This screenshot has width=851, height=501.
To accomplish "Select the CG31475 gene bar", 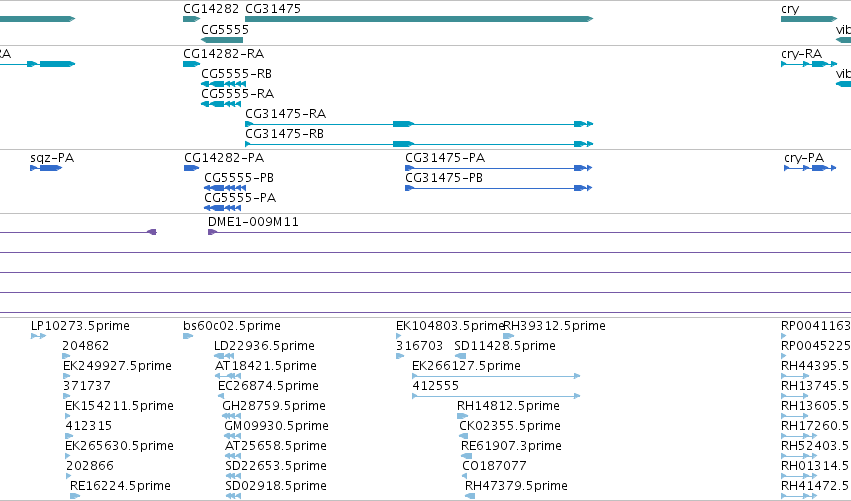I will coord(419,19).
